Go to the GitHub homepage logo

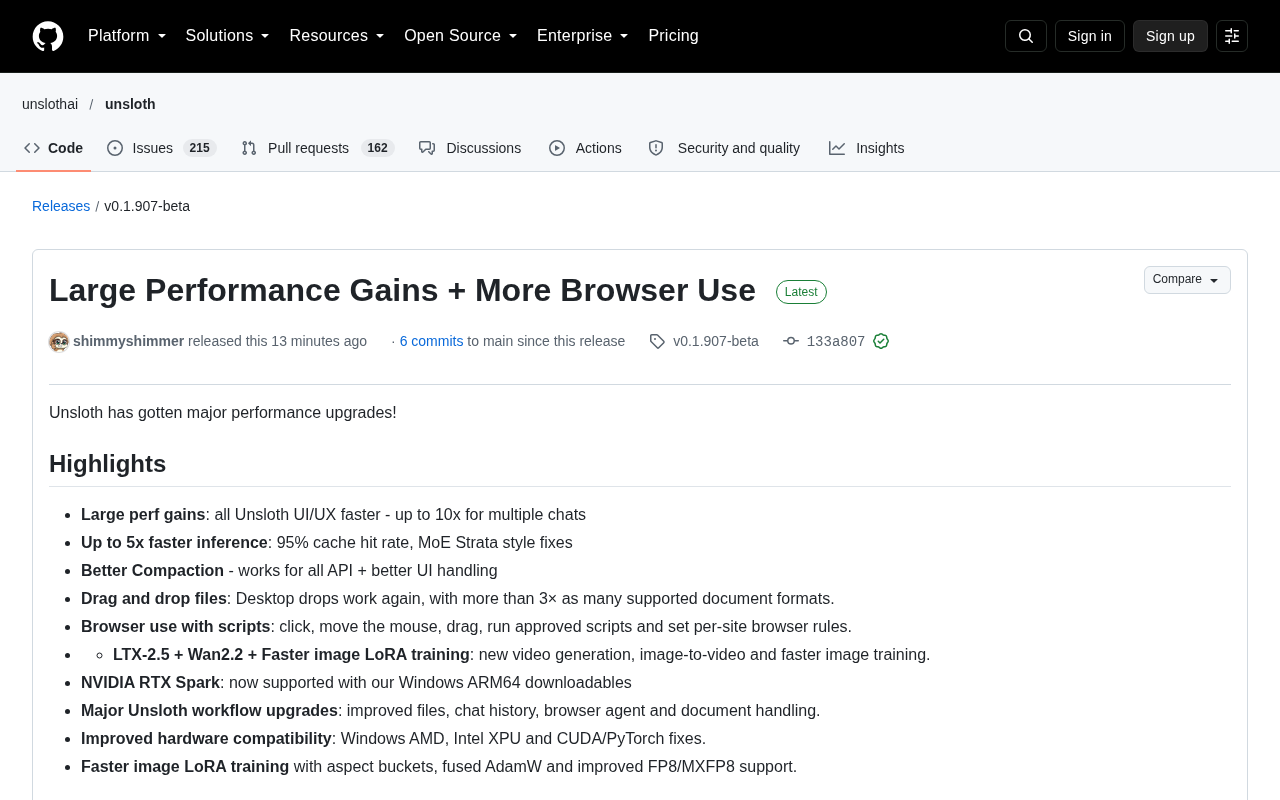click(48, 36)
